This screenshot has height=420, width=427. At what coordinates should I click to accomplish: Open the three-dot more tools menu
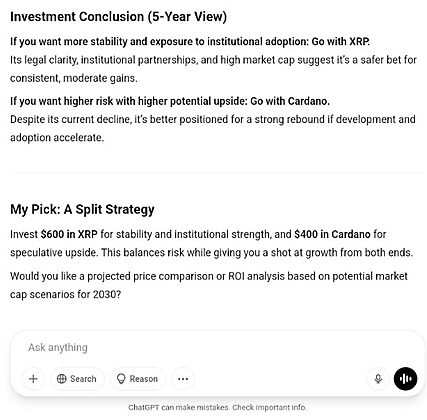tap(183, 379)
